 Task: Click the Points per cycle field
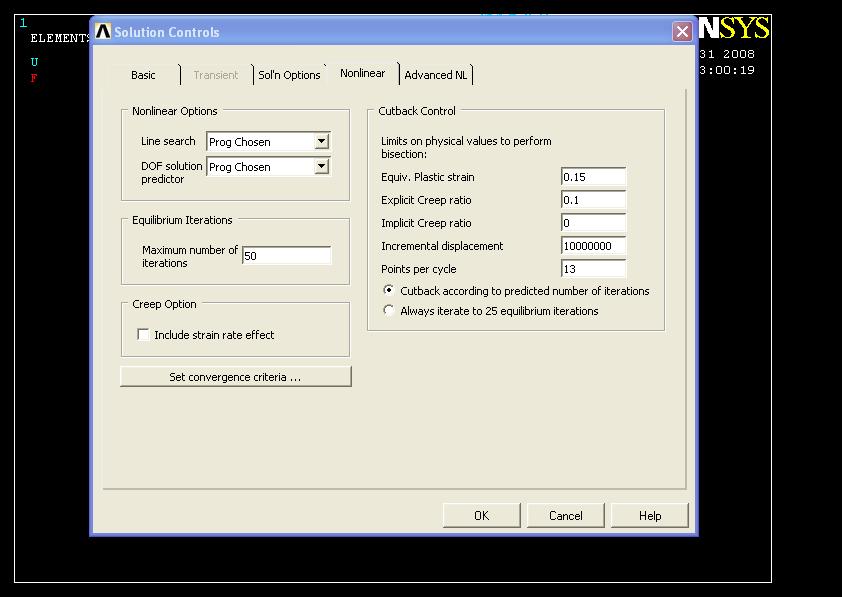coord(593,269)
